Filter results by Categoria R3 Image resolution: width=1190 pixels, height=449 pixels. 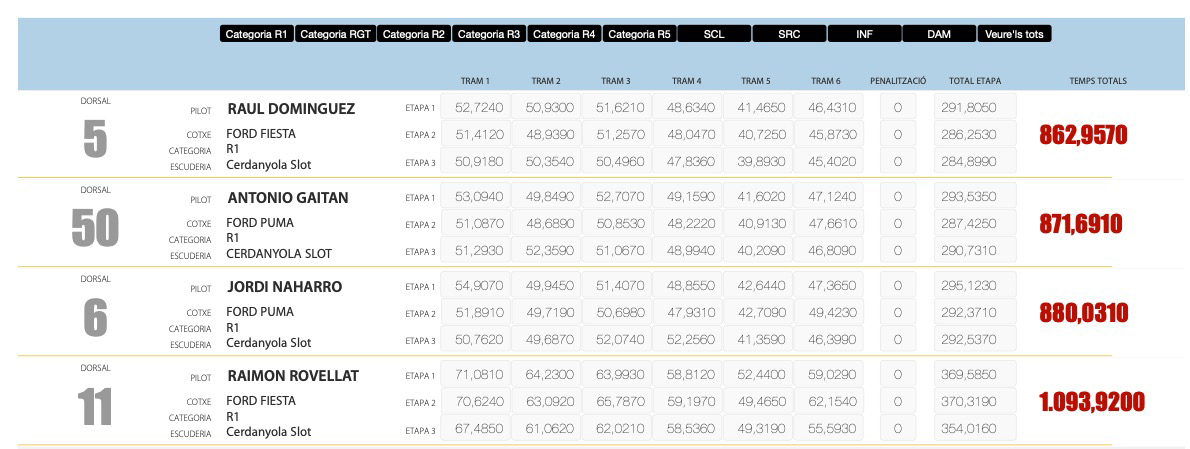click(x=489, y=34)
